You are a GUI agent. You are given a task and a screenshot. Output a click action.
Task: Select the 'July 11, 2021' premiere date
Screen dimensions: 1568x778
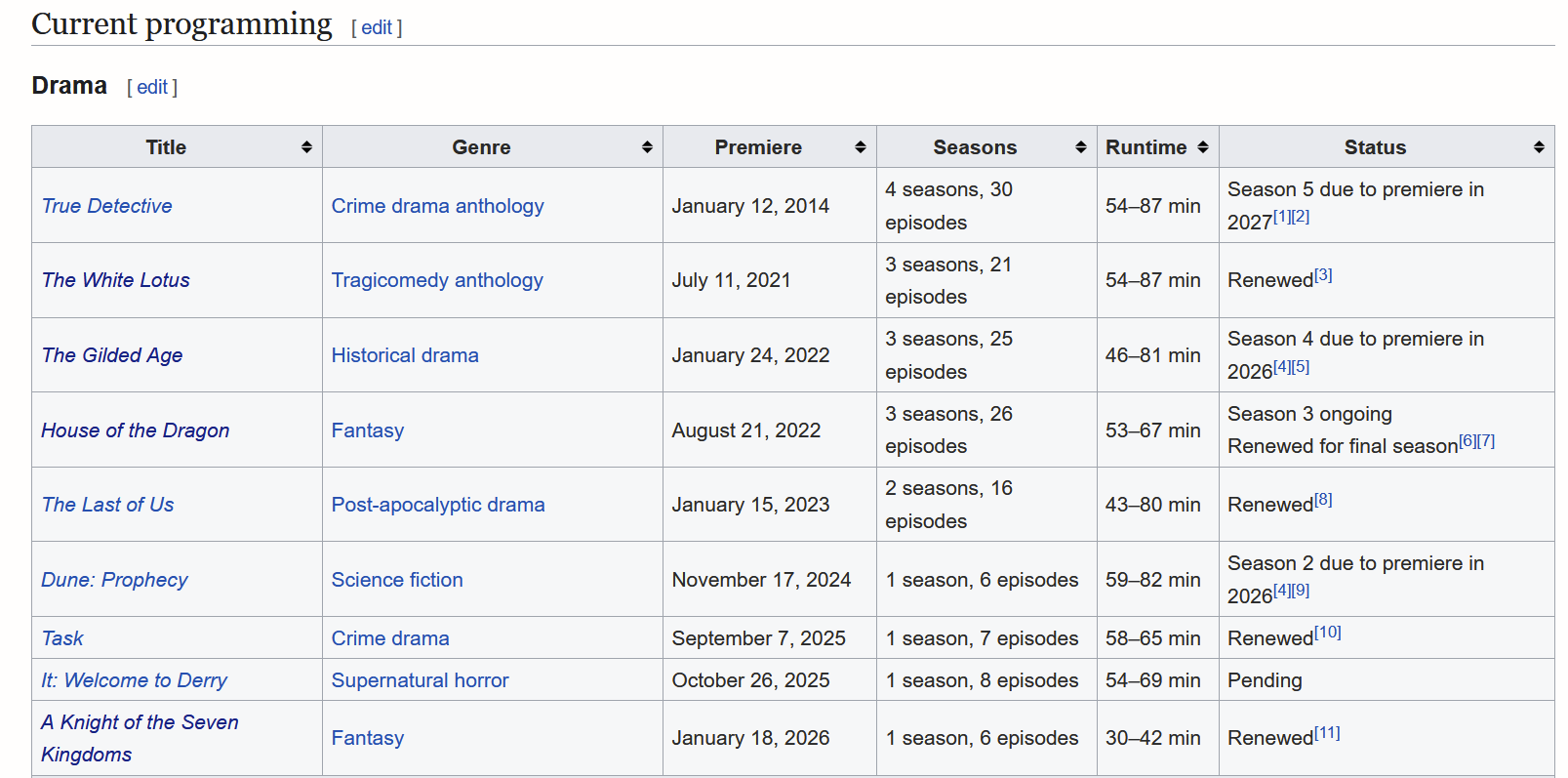click(731, 280)
